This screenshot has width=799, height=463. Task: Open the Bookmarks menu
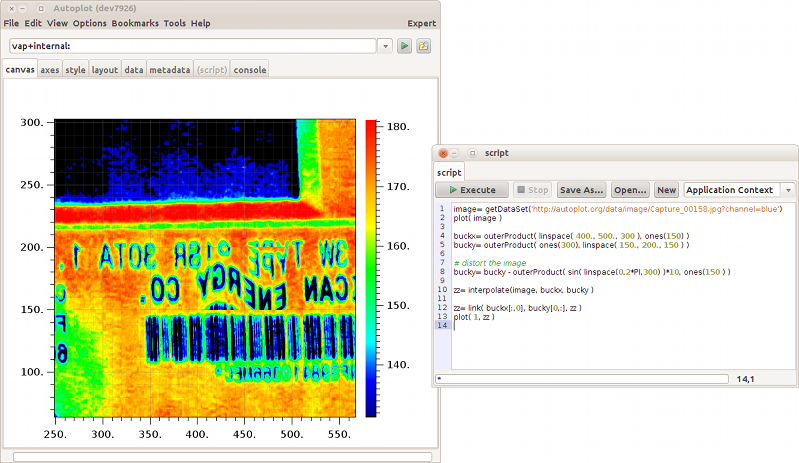(x=135, y=23)
